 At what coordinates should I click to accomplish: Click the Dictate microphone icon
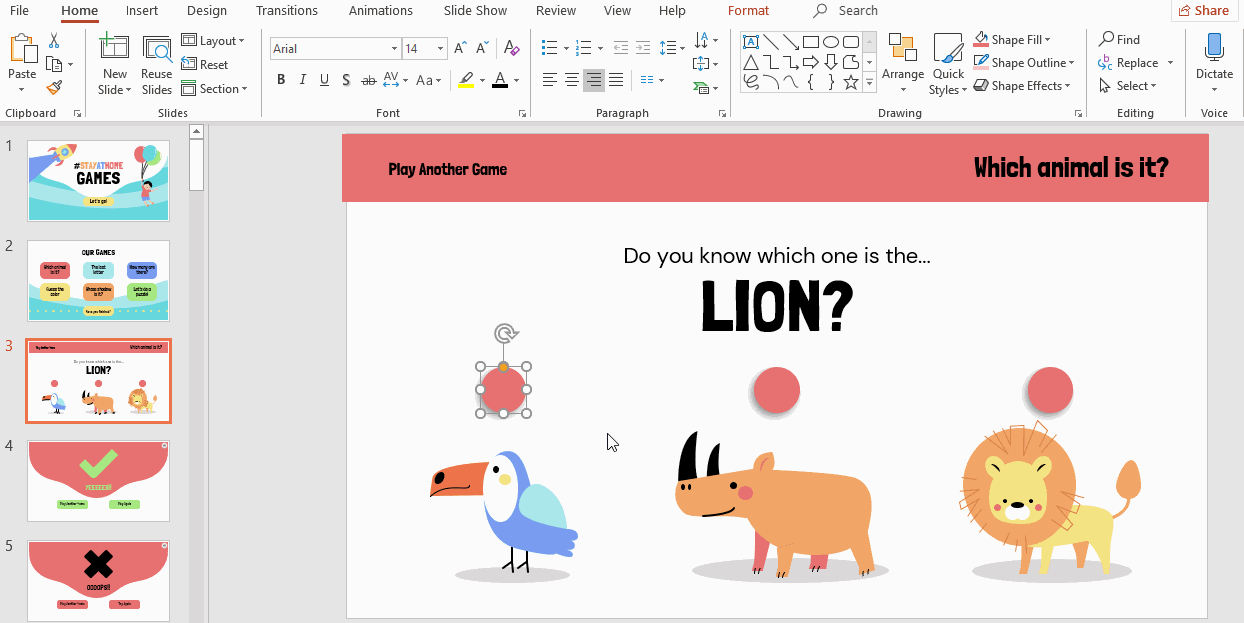tap(1214, 47)
